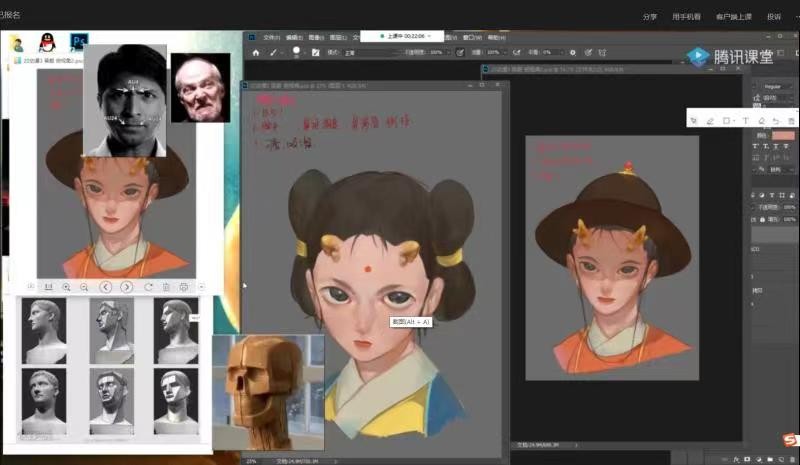Click 客户端上课 button in top bar
Viewport: 800px width, 465px height.
(732, 17)
